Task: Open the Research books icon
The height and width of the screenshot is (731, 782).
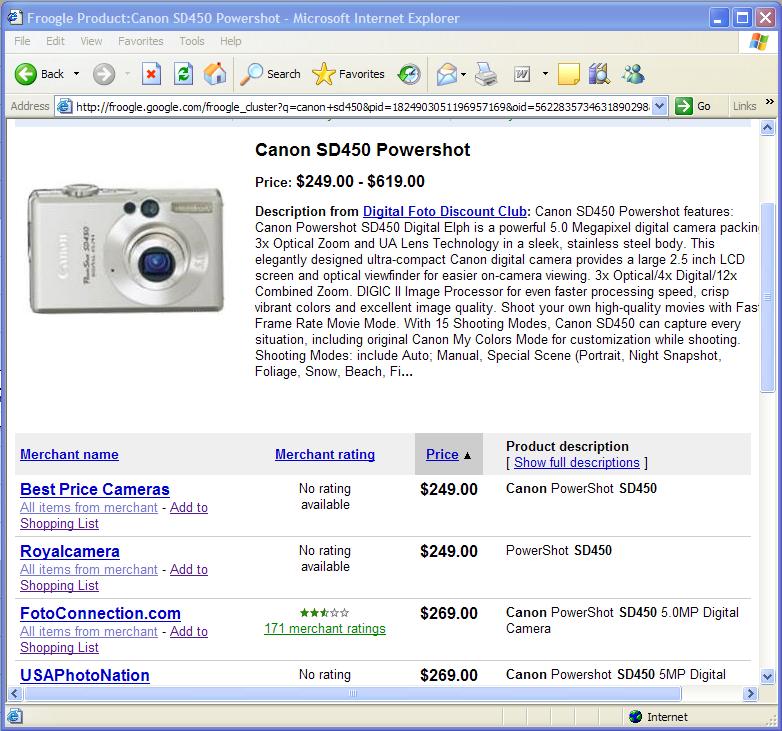Action: pos(599,74)
